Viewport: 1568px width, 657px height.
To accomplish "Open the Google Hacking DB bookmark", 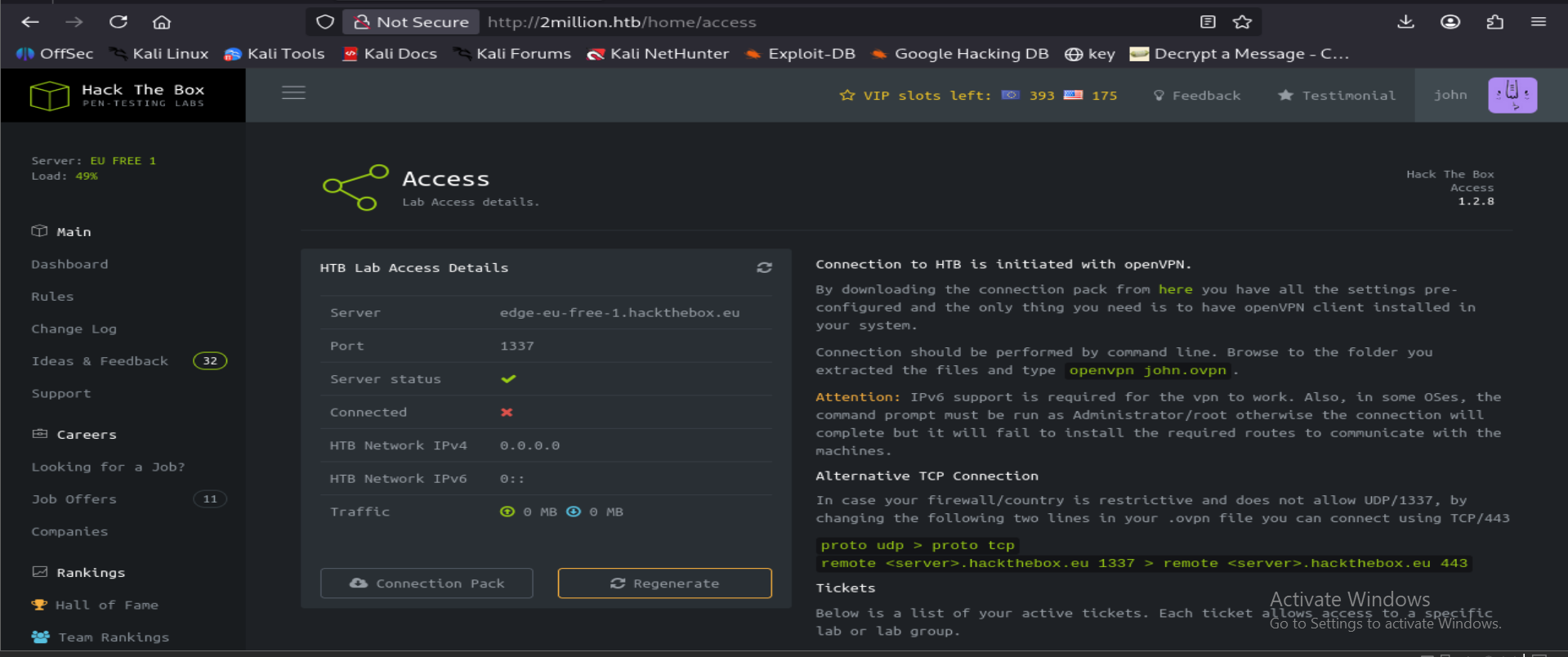I will coord(960,54).
